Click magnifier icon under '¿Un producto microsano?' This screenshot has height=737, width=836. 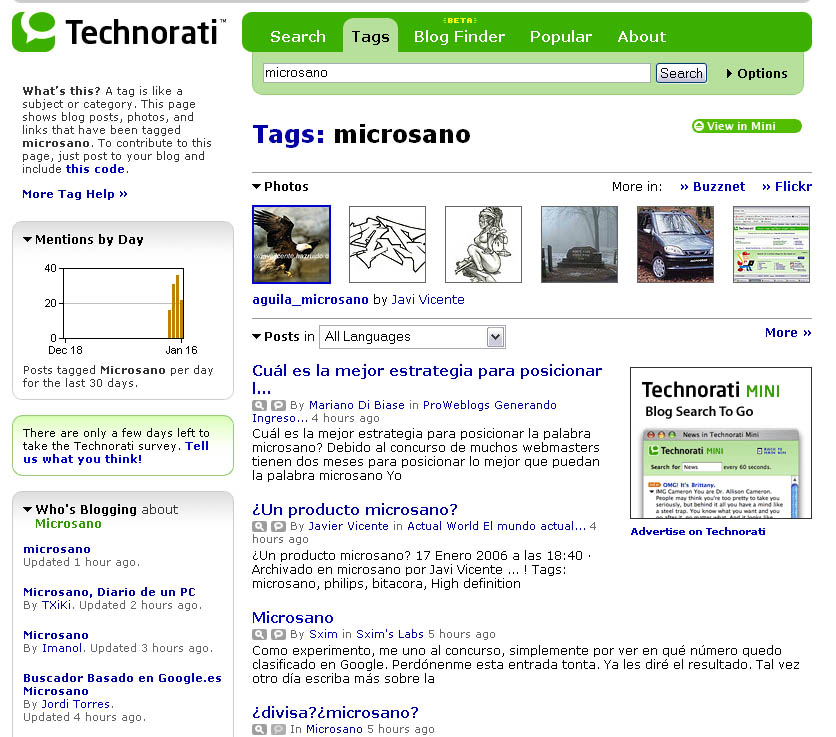259,526
